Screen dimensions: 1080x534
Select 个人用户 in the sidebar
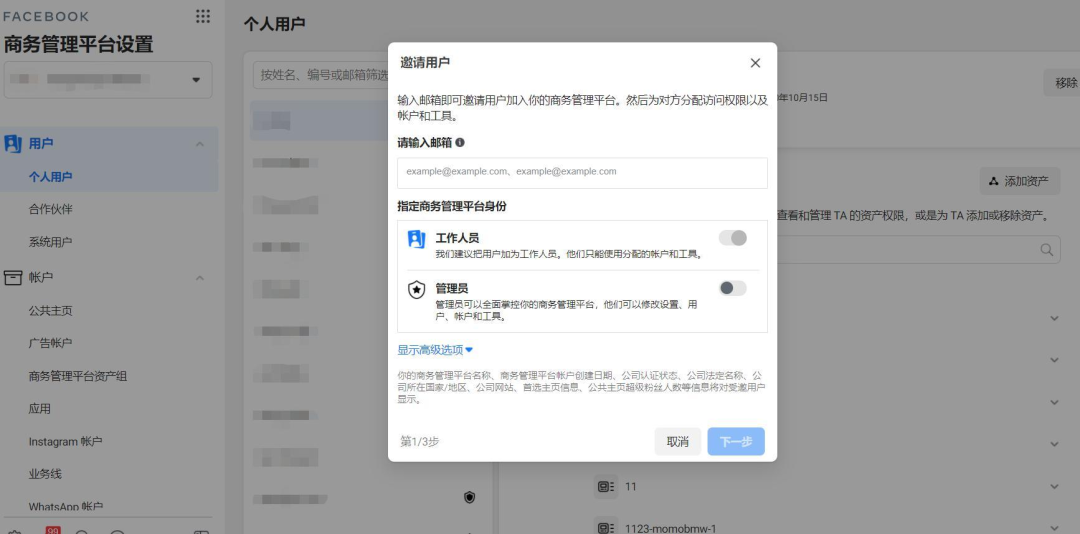click(x=50, y=176)
